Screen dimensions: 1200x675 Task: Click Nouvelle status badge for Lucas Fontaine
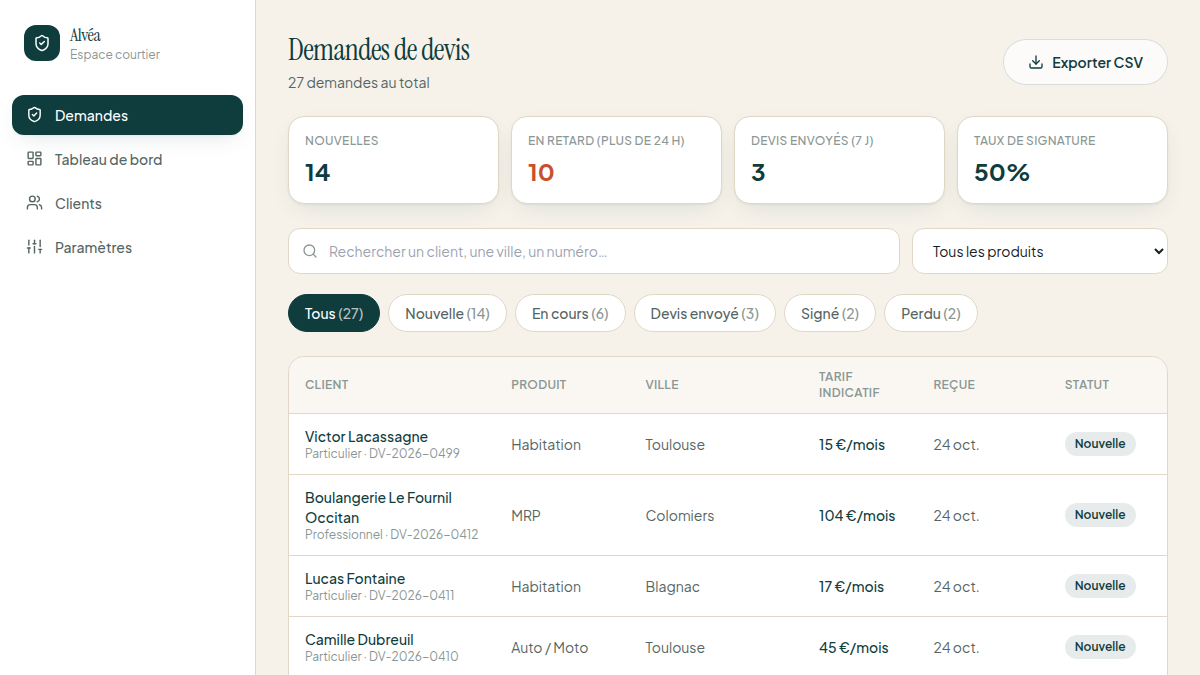[1100, 586]
